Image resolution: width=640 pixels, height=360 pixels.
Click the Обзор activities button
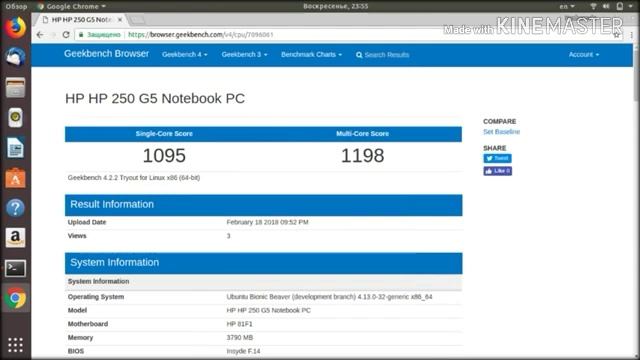(16, 6)
